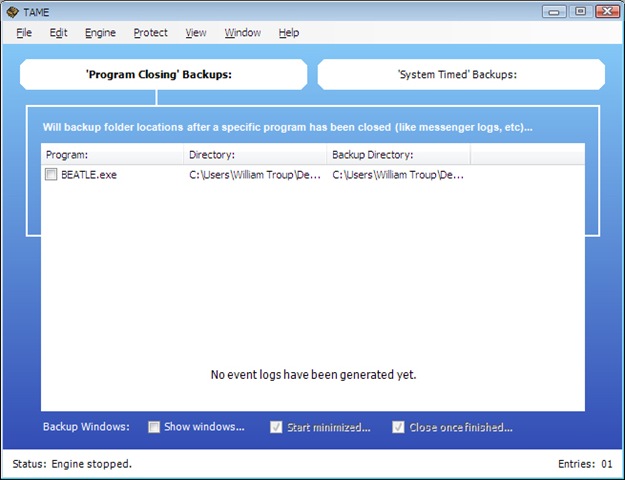
Task: Click the 'No event logs have been generated yet' message
Action: click(x=313, y=375)
